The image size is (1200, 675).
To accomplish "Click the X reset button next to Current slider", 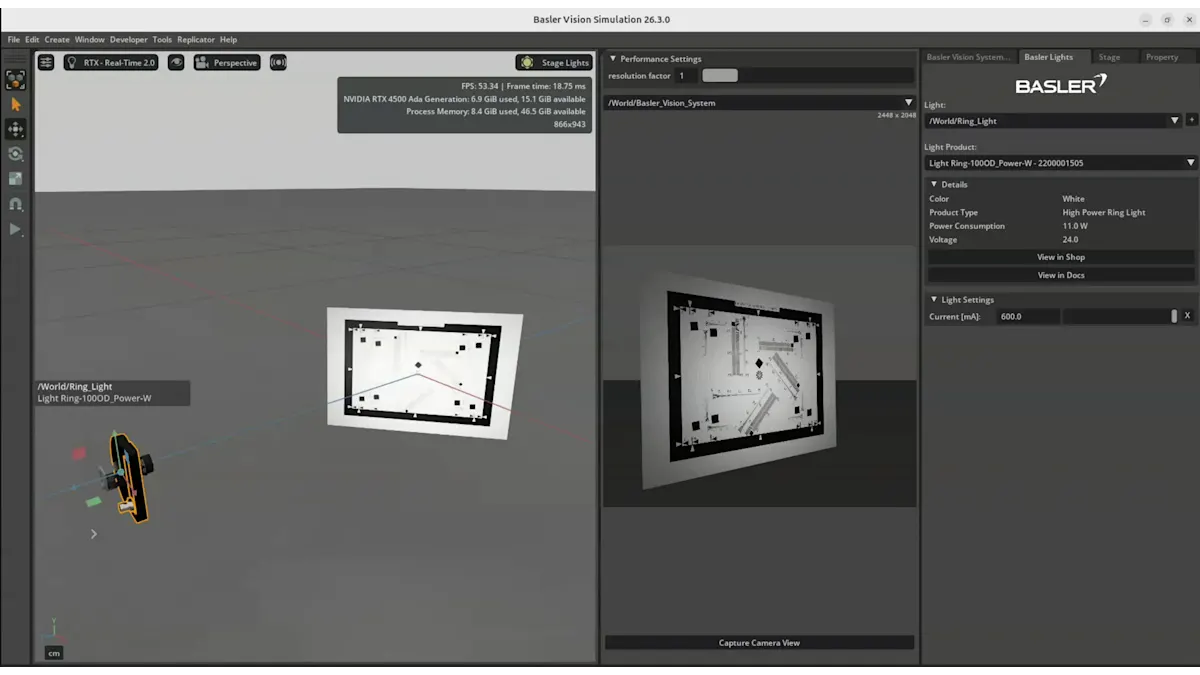I will click(x=1188, y=316).
